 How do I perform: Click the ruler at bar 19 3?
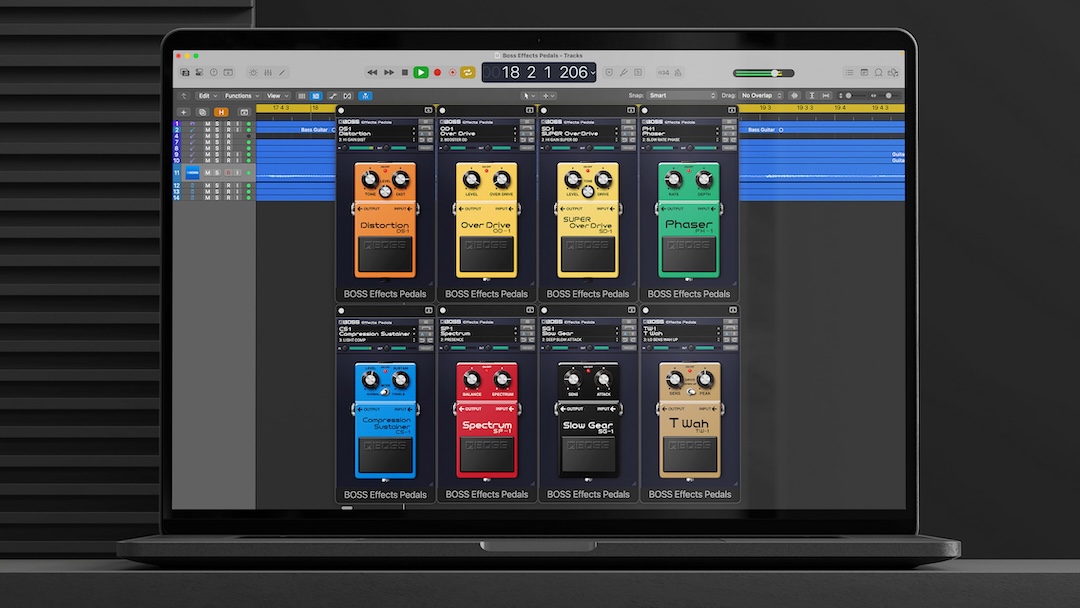click(x=765, y=108)
